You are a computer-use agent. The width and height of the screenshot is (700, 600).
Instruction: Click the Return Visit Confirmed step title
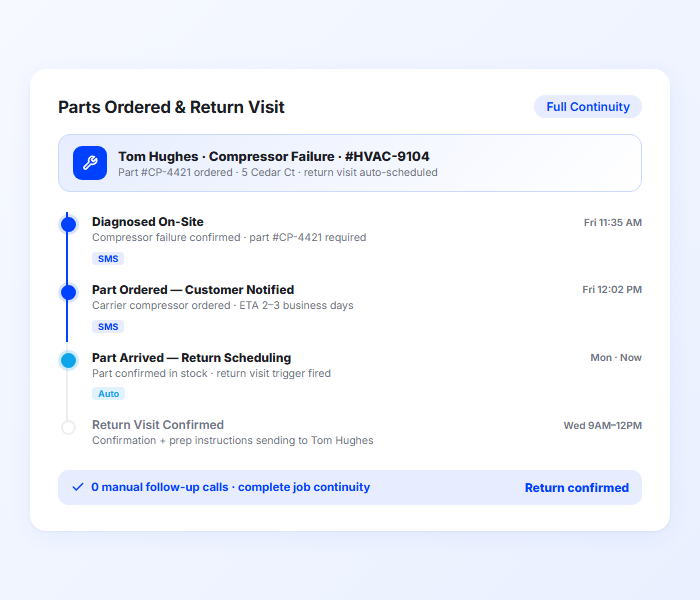point(158,425)
